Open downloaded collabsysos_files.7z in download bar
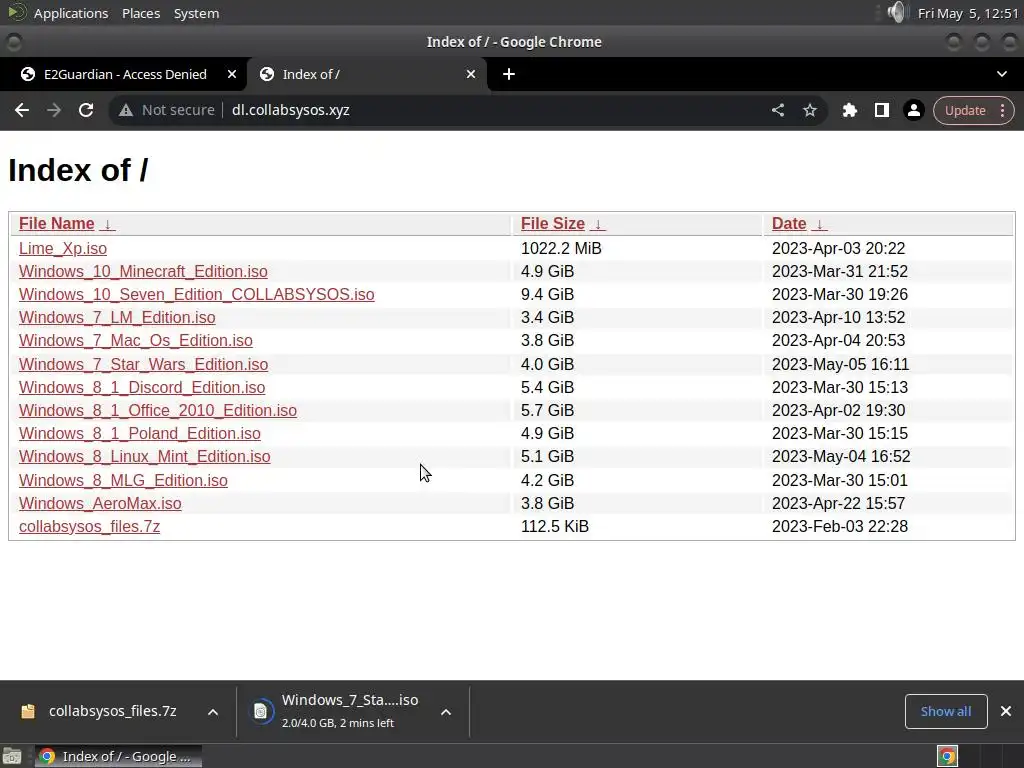 click(112, 711)
